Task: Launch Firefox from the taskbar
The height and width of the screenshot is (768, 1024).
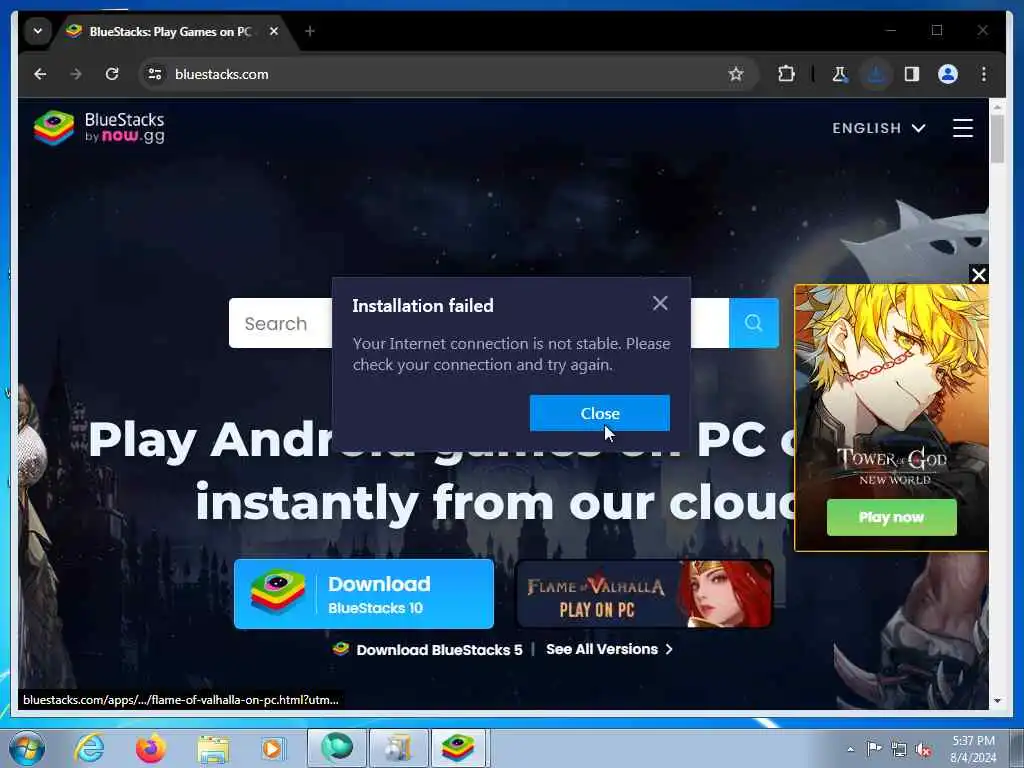Action: 150,748
